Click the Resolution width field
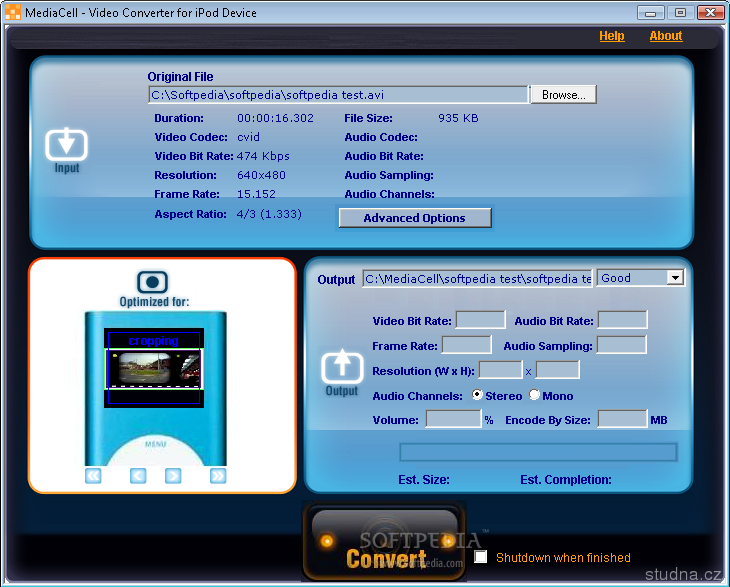The width and height of the screenshot is (730, 587). [x=500, y=370]
